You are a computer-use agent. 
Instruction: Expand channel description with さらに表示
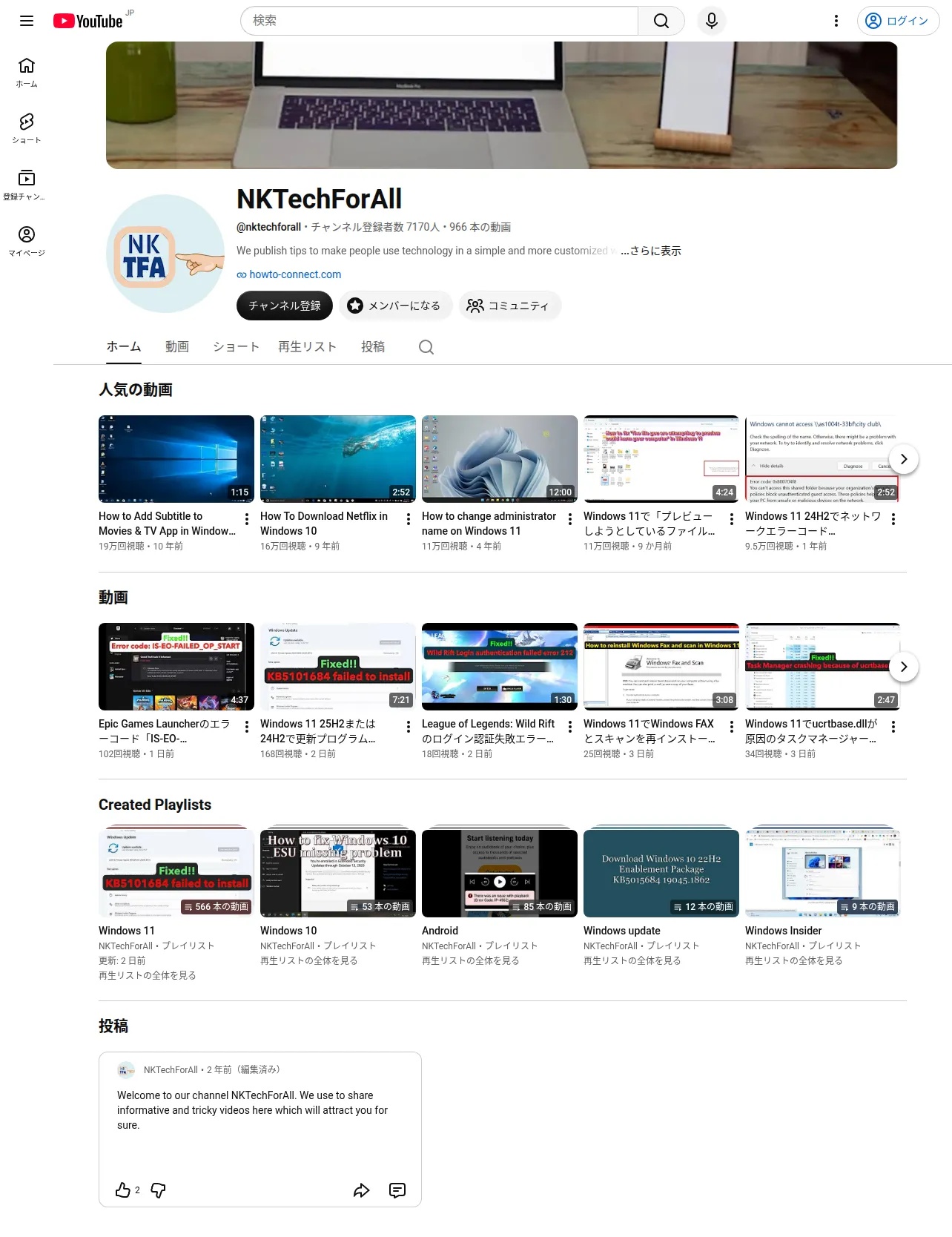tap(651, 251)
